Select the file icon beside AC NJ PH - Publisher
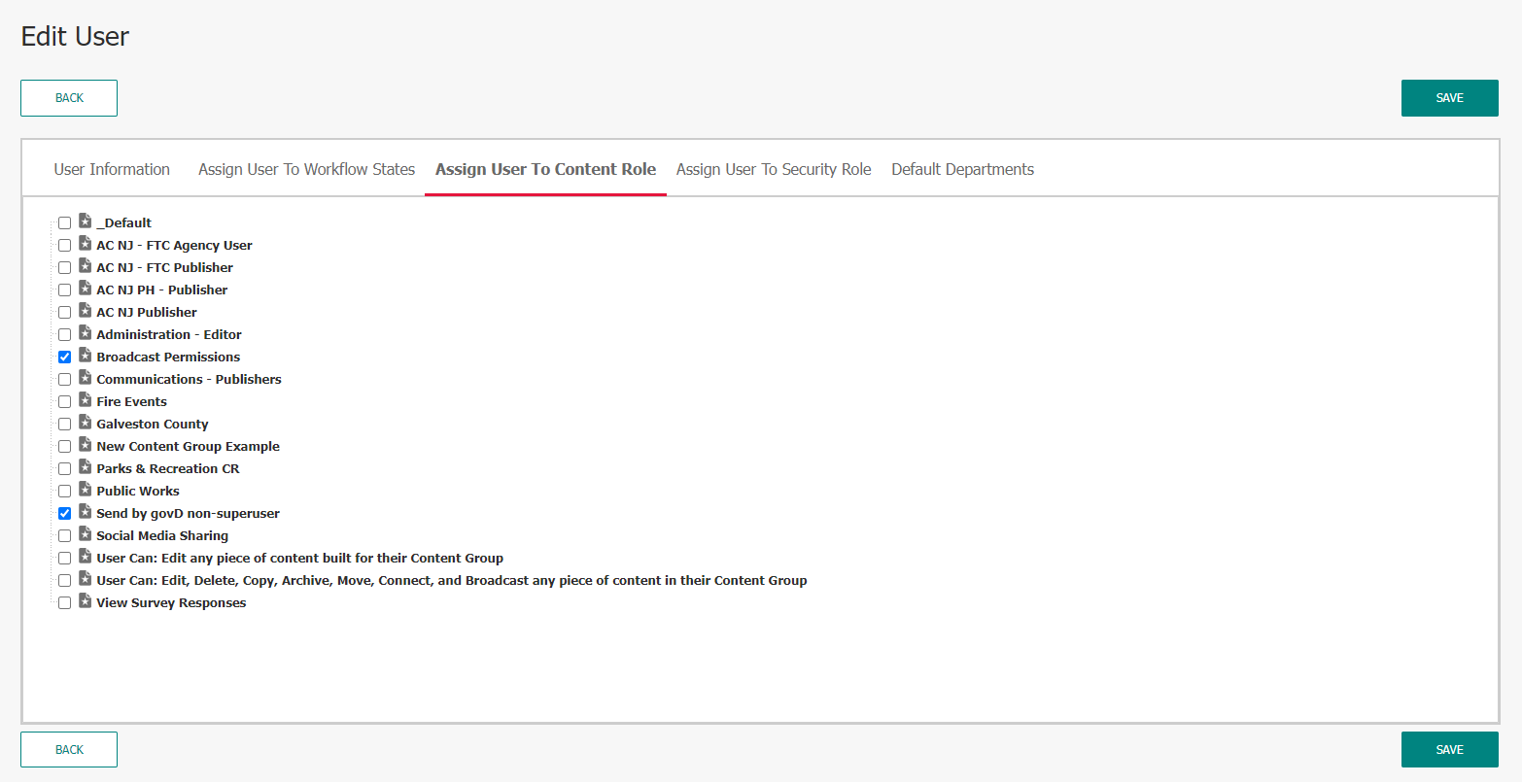This screenshot has height=784, width=1522. tap(84, 290)
